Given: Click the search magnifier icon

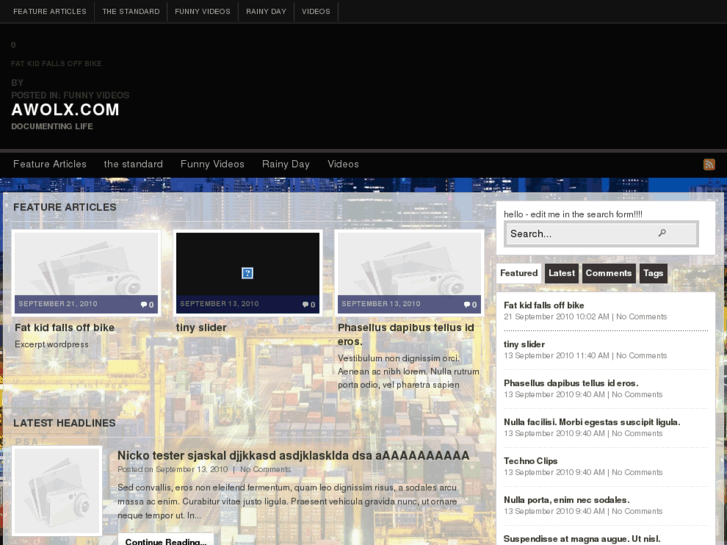Looking at the screenshot, I should pos(662,233).
